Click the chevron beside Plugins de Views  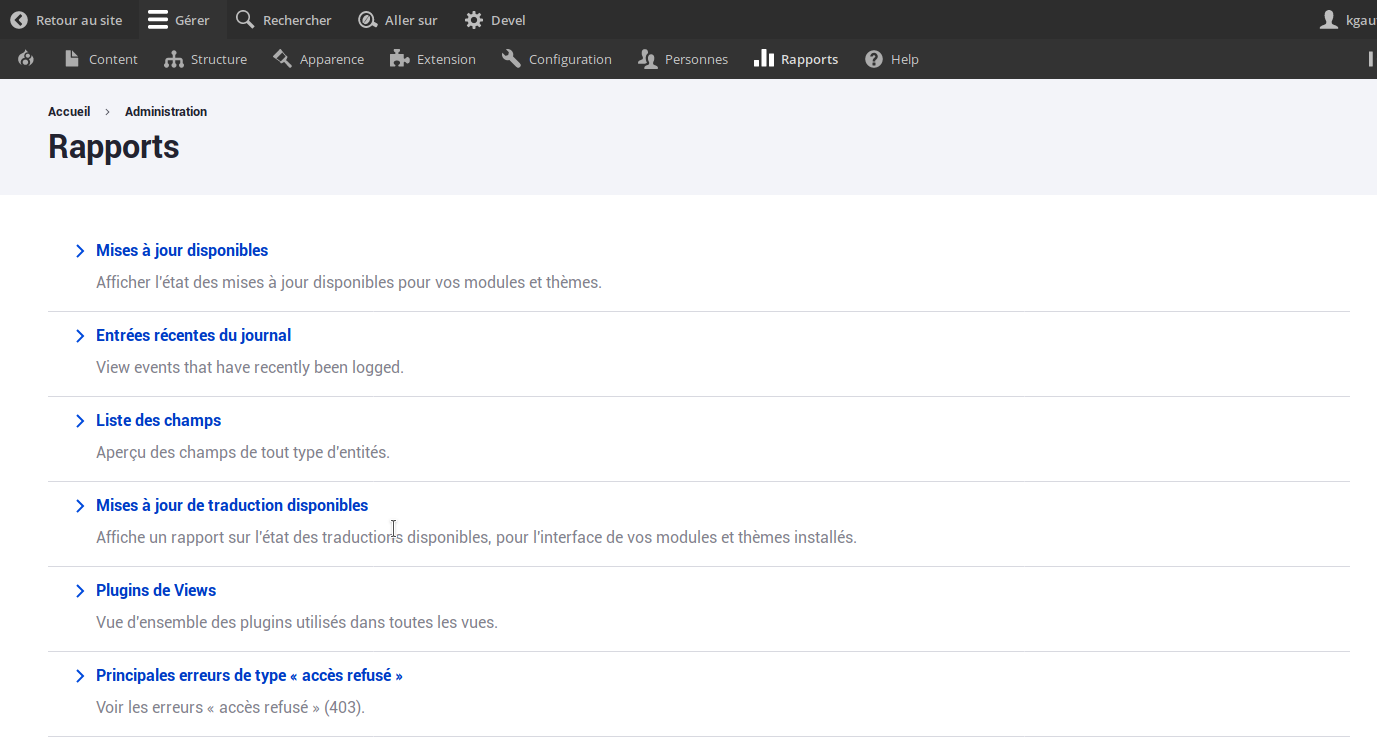coord(80,591)
